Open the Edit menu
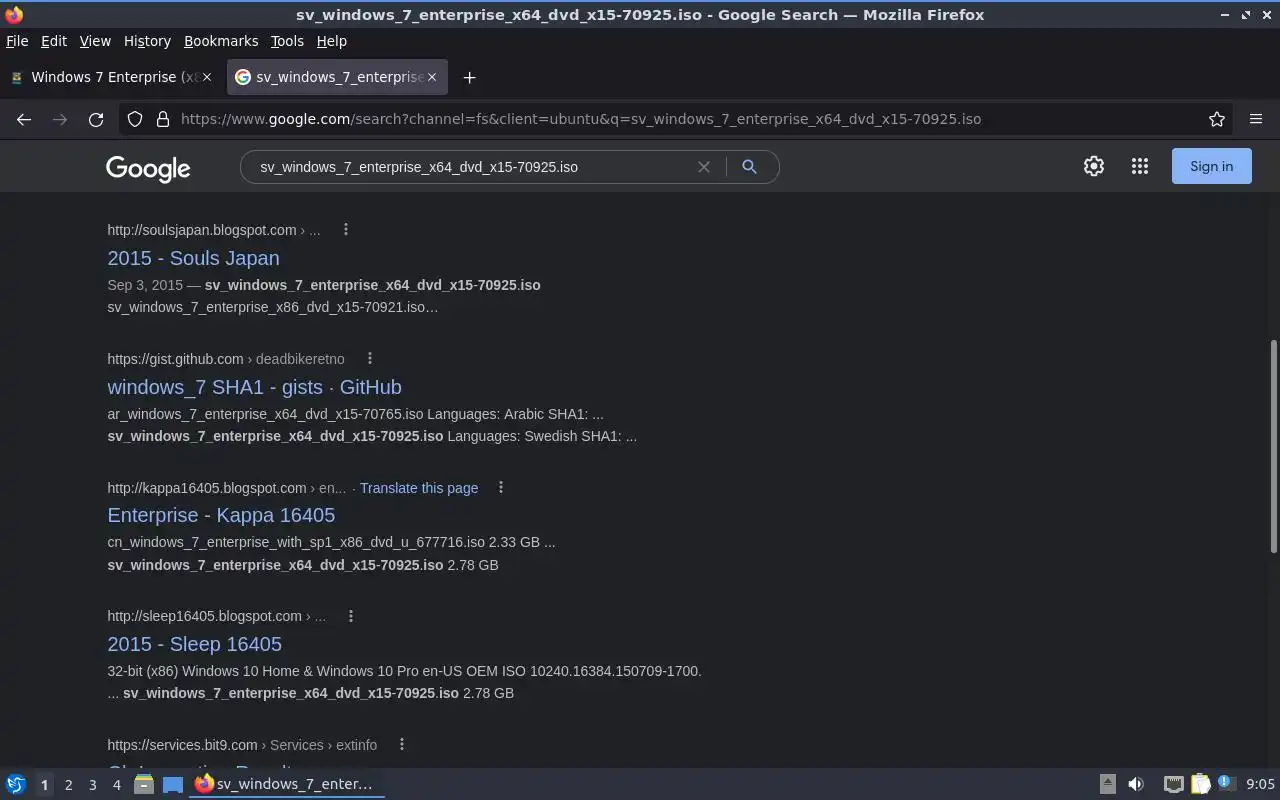The image size is (1280, 800). pyautogui.click(x=54, y=41)
